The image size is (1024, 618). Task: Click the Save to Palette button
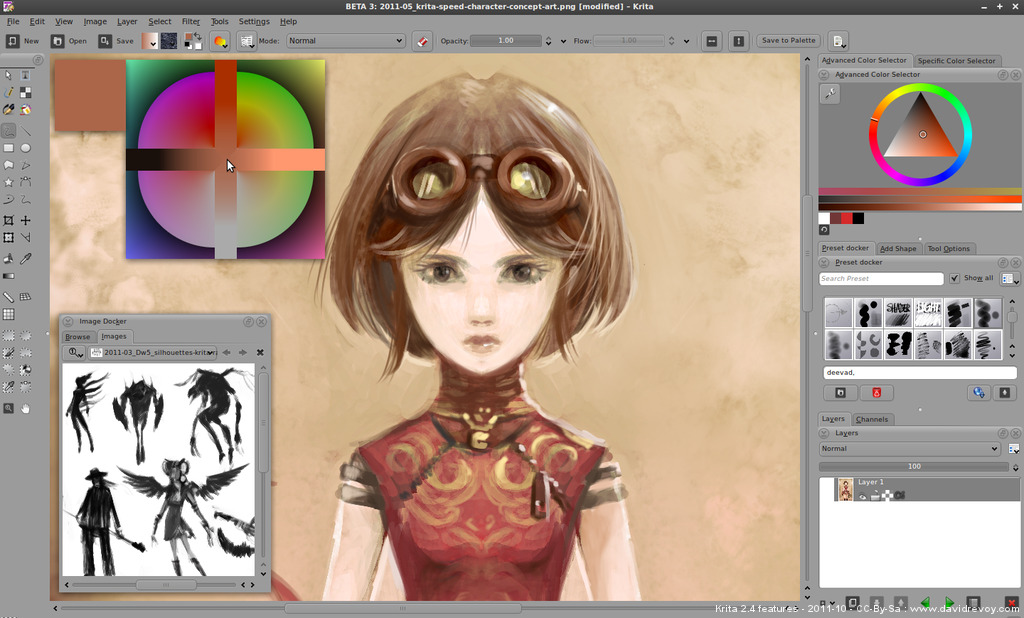(788, 40)
